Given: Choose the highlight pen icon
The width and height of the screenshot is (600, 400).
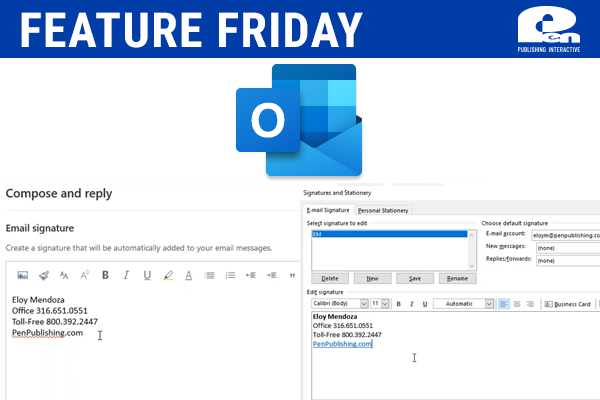Looking at the screenshot, I should tap(168, 275).
